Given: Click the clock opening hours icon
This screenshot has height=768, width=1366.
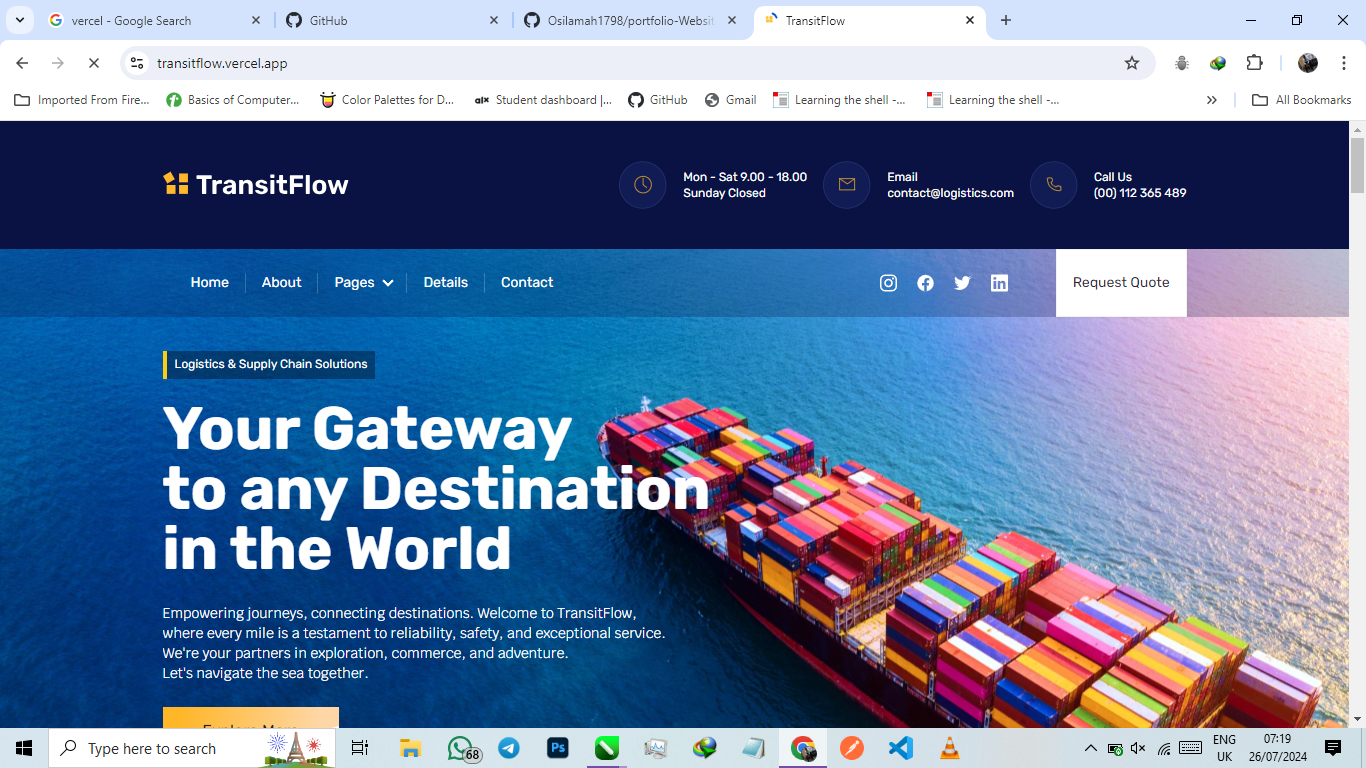Looking at the screenshot, I should (x=642, y=185).
